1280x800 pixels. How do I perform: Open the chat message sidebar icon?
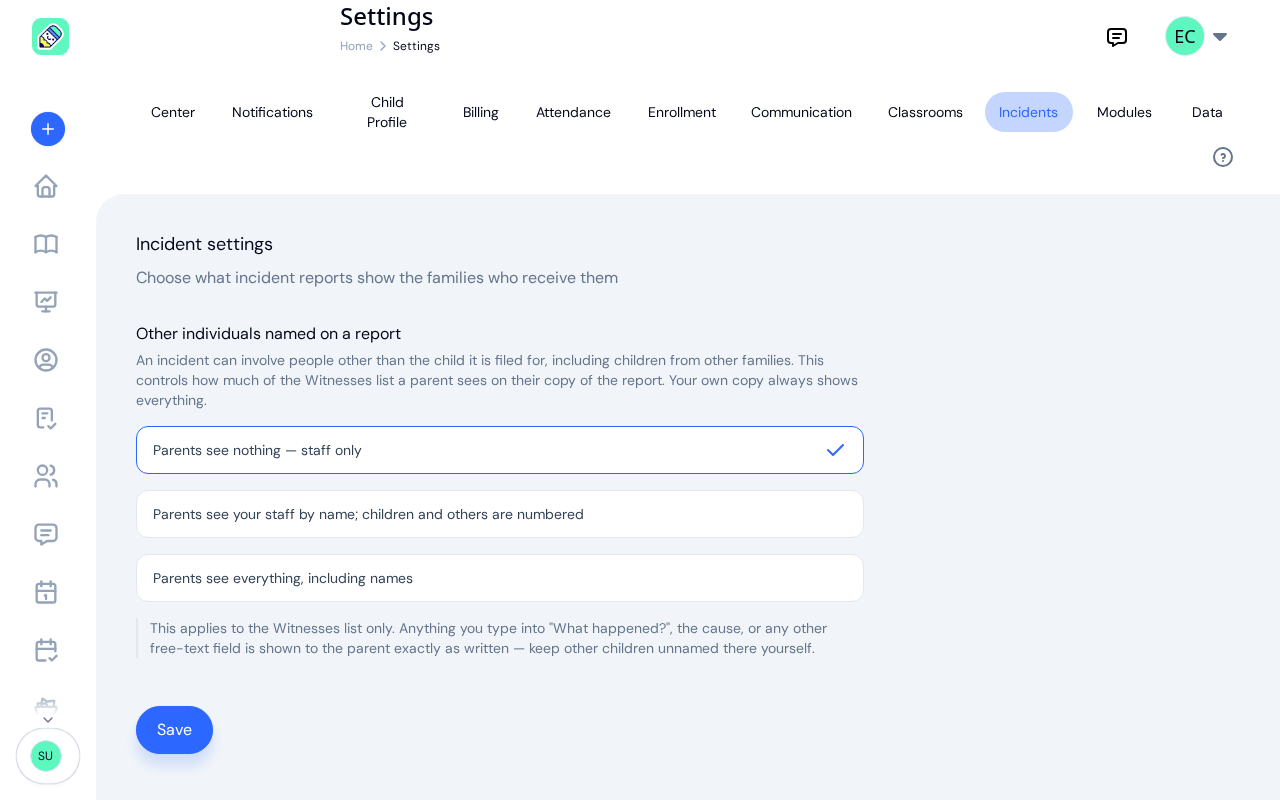[46, 534]
